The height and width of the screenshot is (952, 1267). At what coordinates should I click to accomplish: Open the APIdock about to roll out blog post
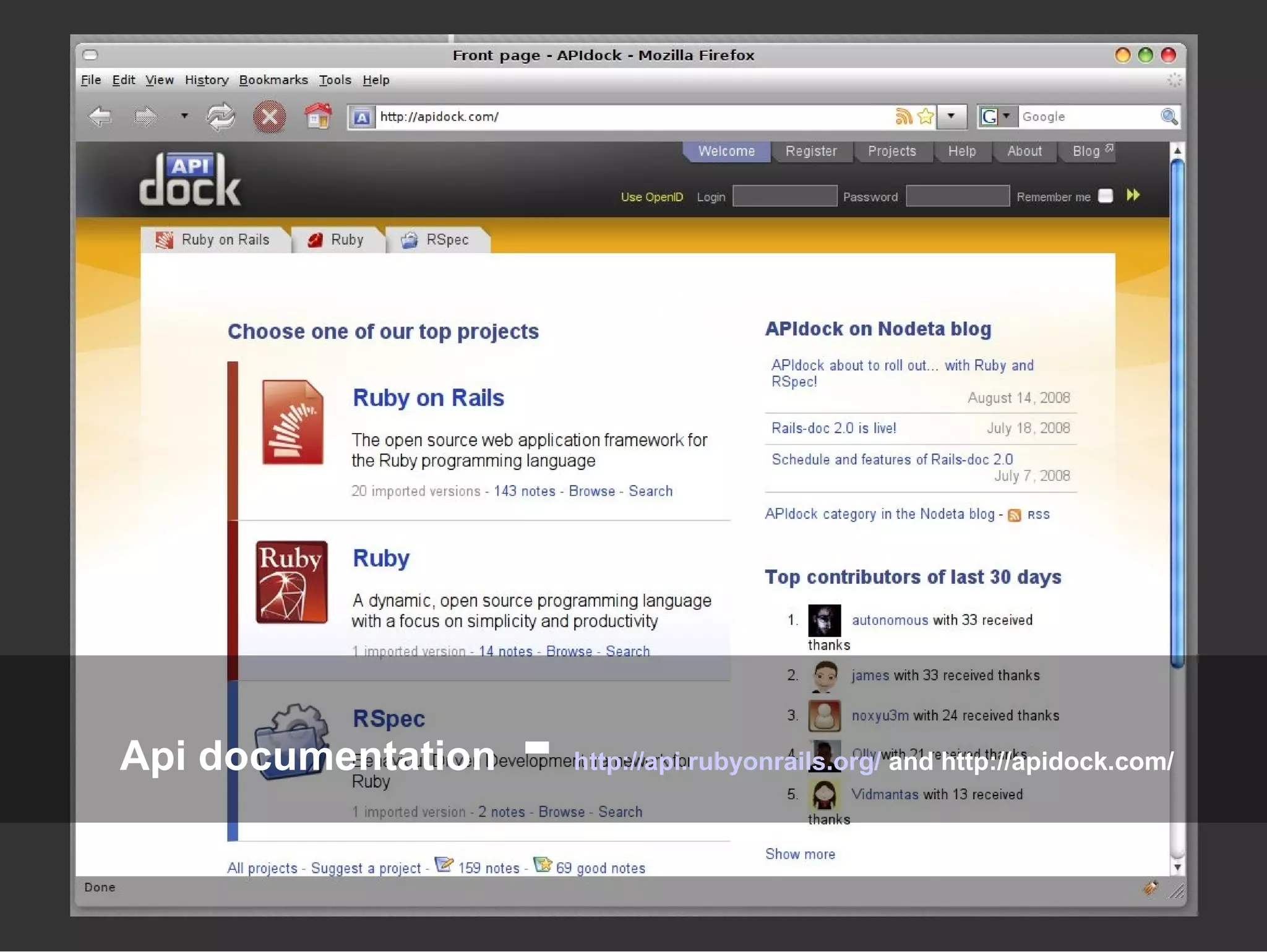coord(902,373)
